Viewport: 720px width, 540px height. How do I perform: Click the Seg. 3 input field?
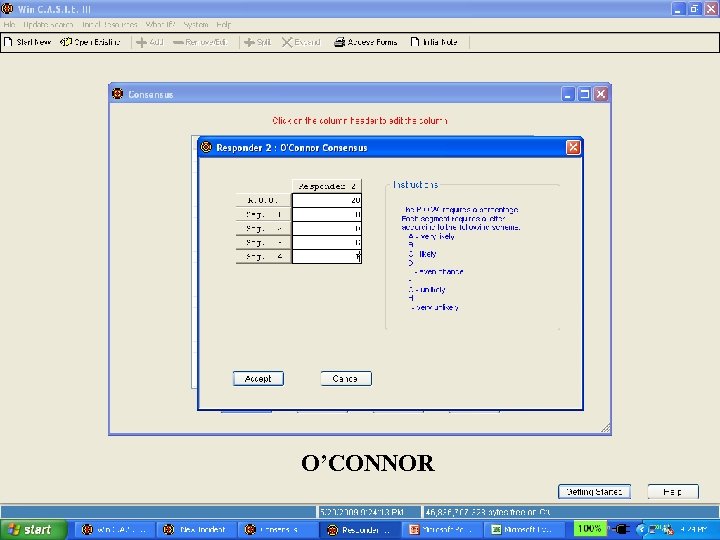pyautogui.click(x=327, y=242)
